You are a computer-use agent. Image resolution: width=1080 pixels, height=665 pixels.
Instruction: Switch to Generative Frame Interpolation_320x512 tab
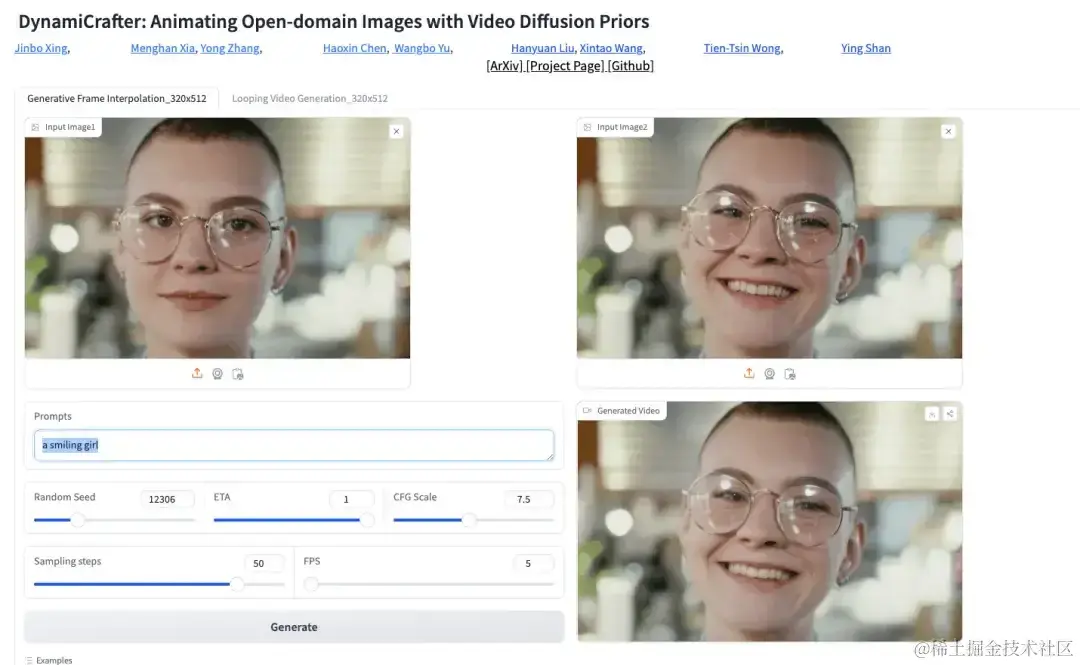point(116,99)
